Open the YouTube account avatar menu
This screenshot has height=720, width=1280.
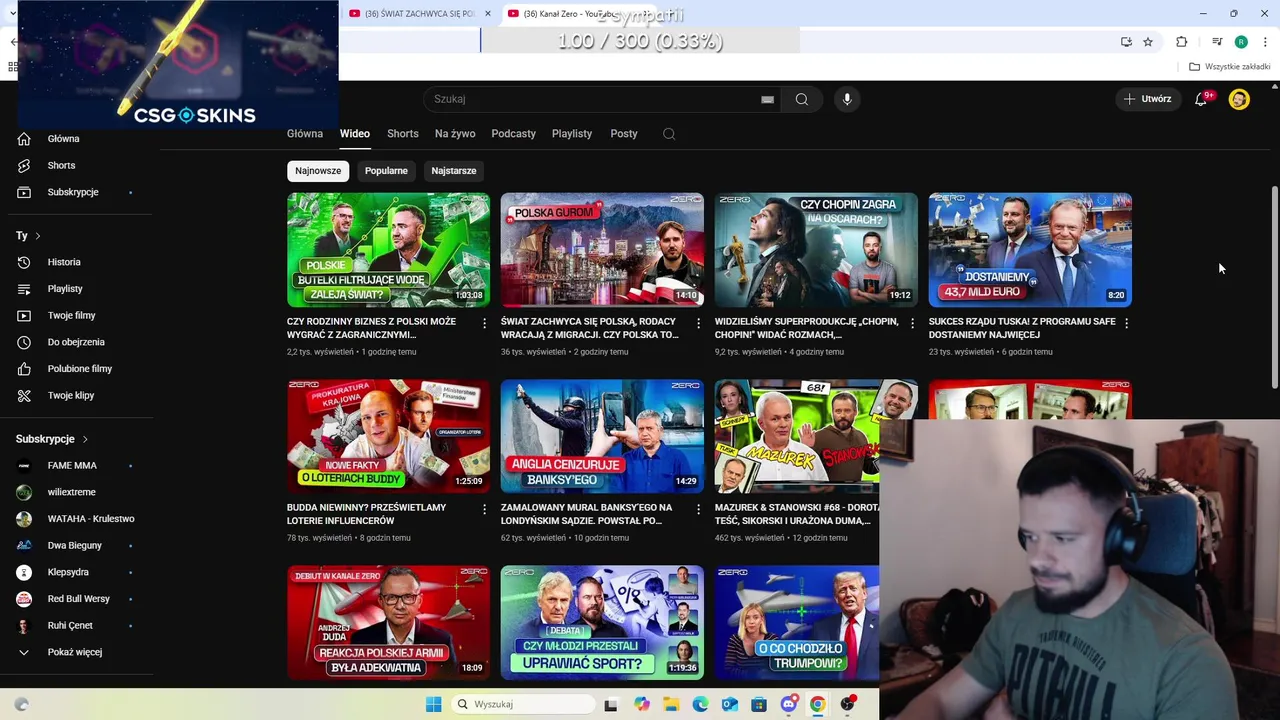click(1239, 99)
